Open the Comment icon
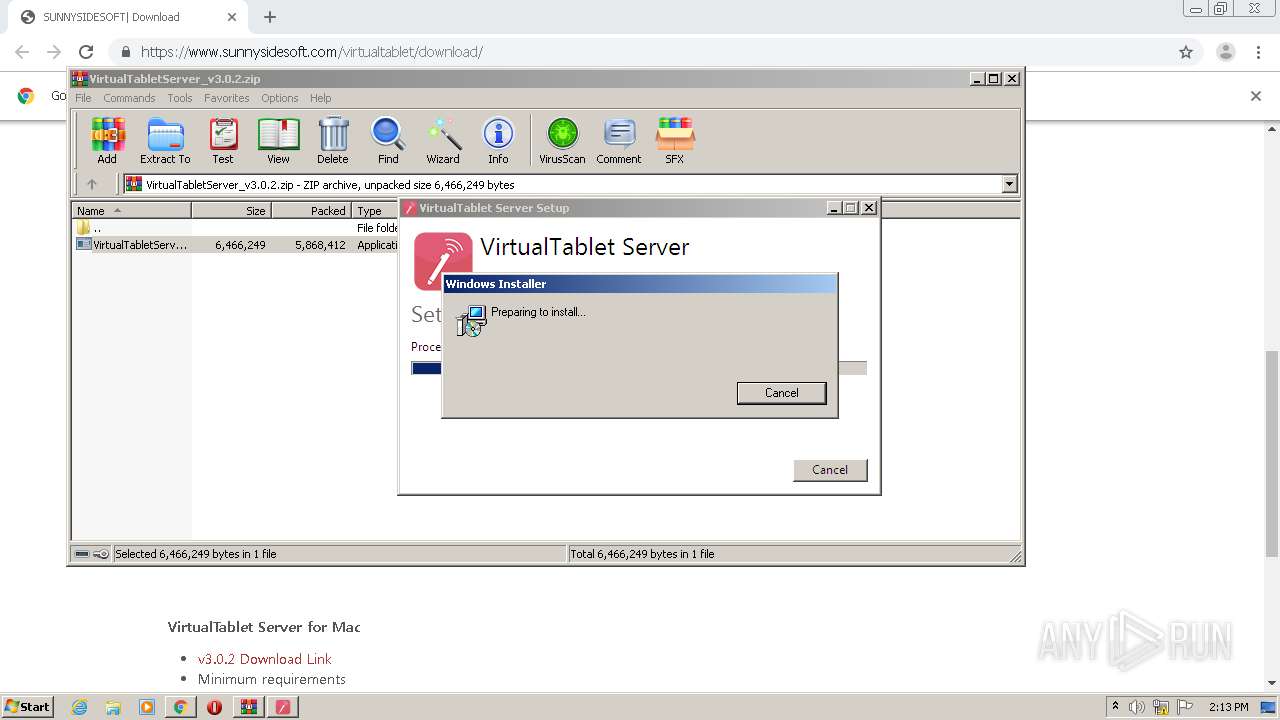Screen dimensions: 1280x720 [x=619, y=140]
